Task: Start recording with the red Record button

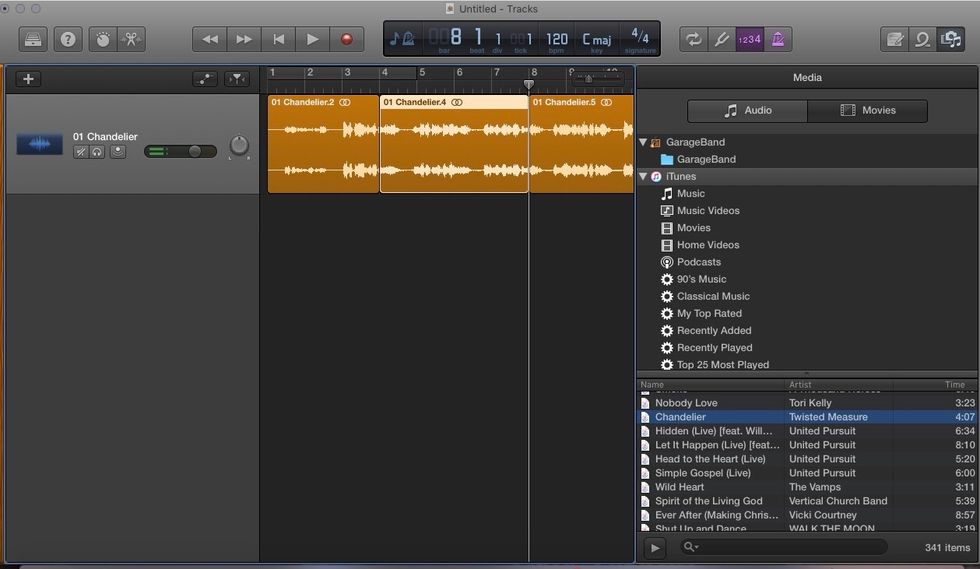Action: pos(346,39)
